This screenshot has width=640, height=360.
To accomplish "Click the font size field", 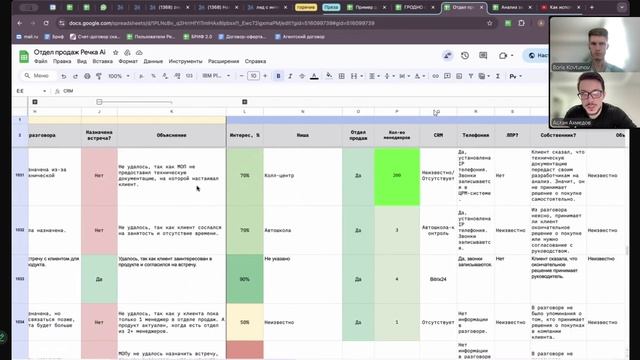I will tap(253, 76).
